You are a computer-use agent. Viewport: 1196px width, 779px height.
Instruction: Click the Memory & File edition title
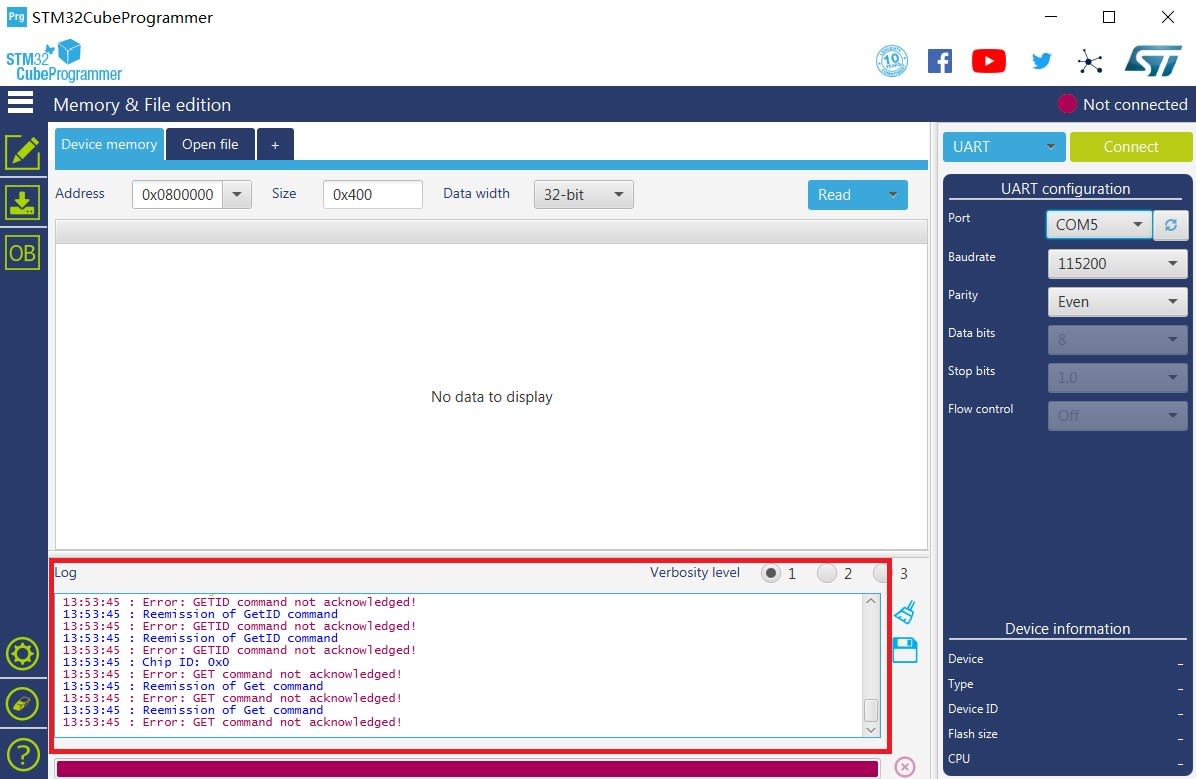click(x=142, y=105)
